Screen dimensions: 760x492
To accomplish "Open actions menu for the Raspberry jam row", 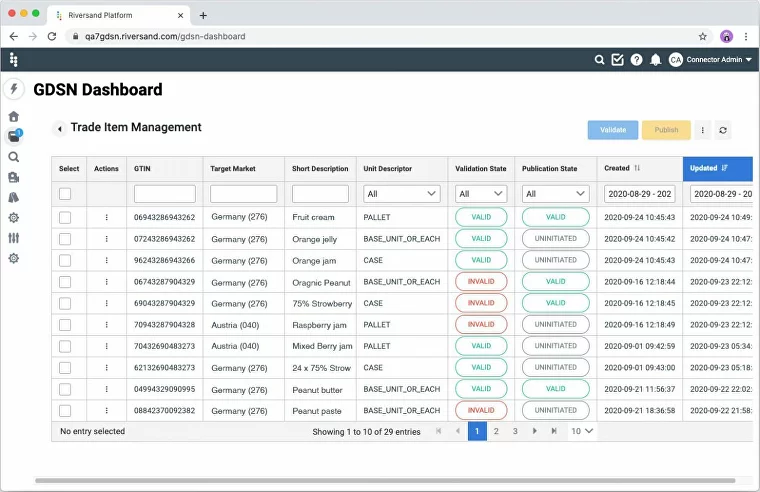I will pos(106,325).
